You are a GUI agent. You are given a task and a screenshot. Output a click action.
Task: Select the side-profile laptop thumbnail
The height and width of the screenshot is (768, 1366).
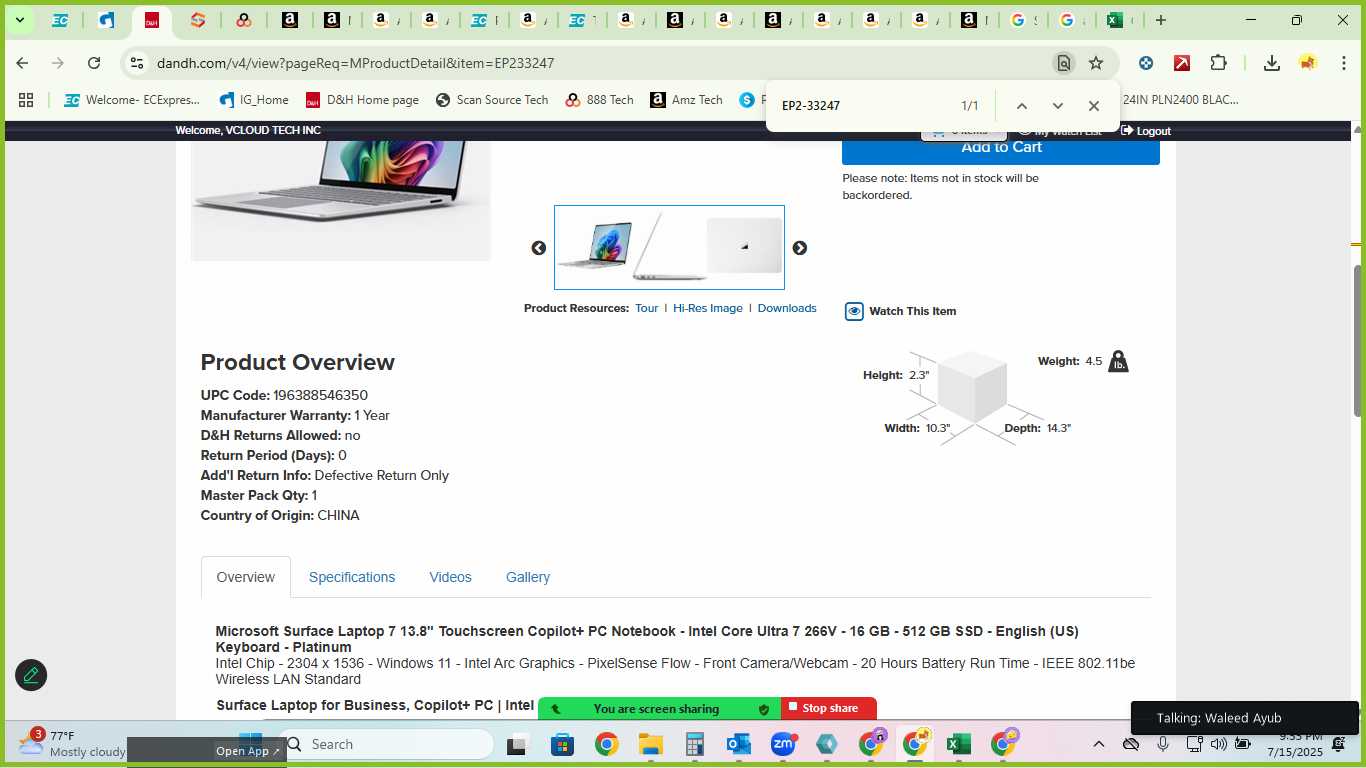(668, 246)
